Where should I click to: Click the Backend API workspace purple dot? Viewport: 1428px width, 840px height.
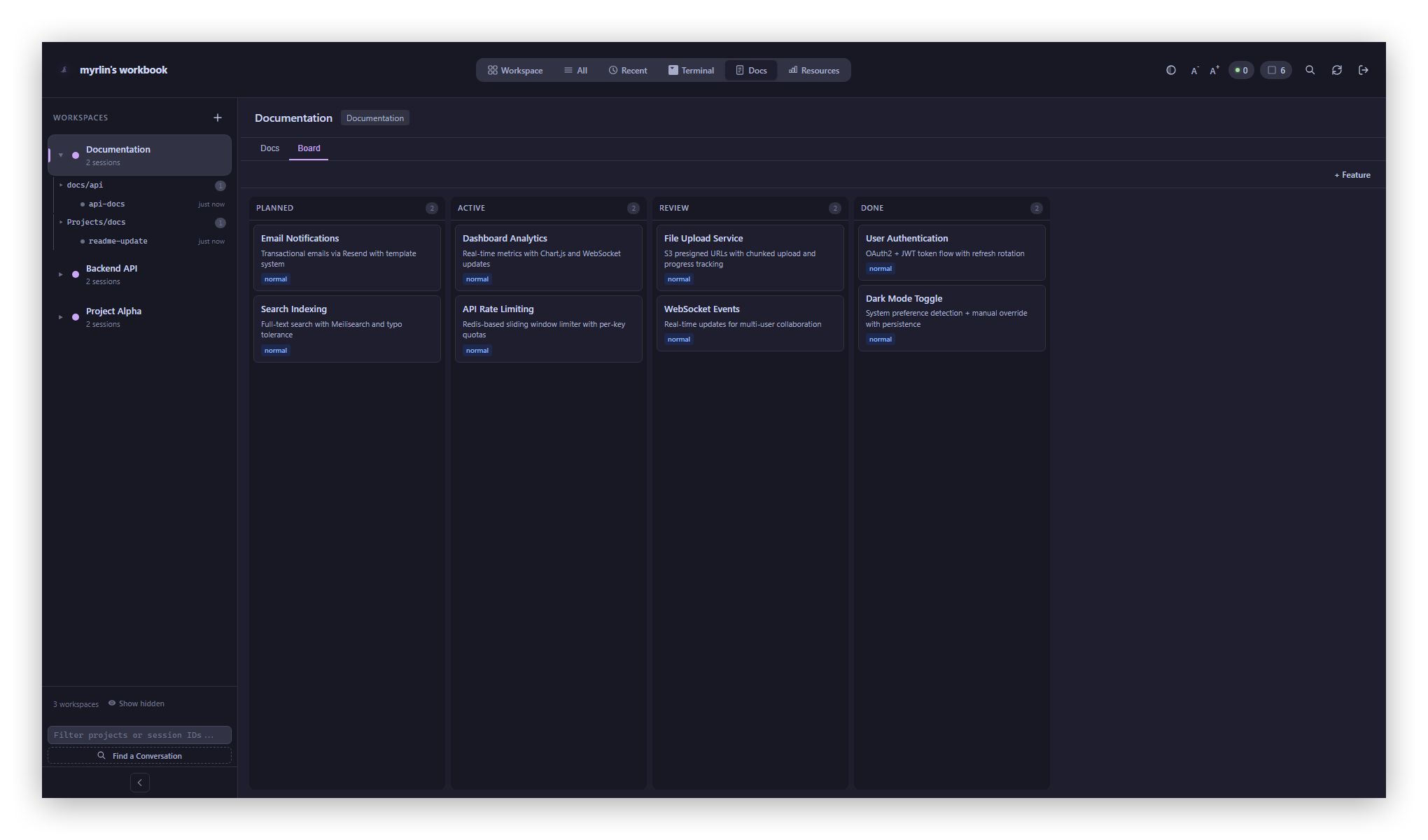pyautogui.click(x=76, y=274)
